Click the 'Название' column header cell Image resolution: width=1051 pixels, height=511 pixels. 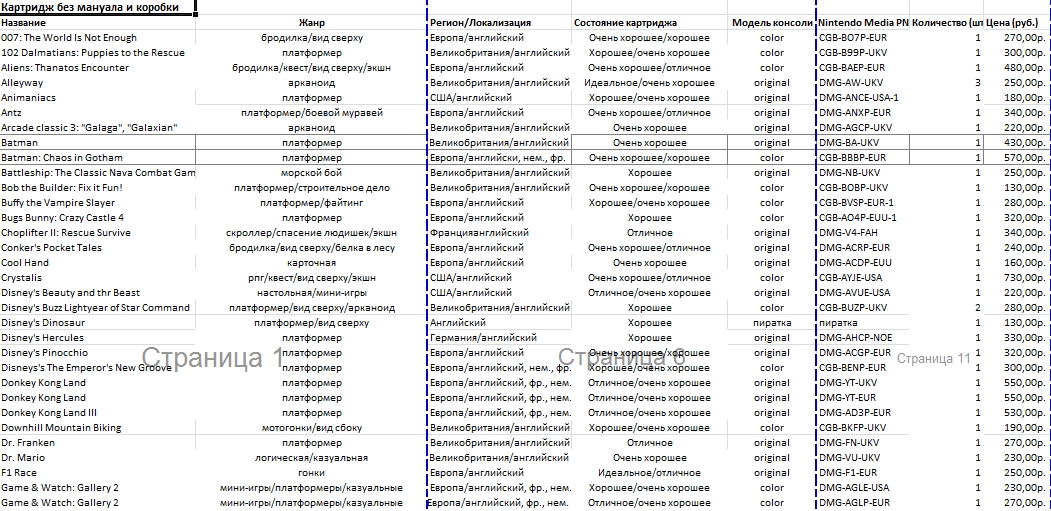(x=98, y=23)
